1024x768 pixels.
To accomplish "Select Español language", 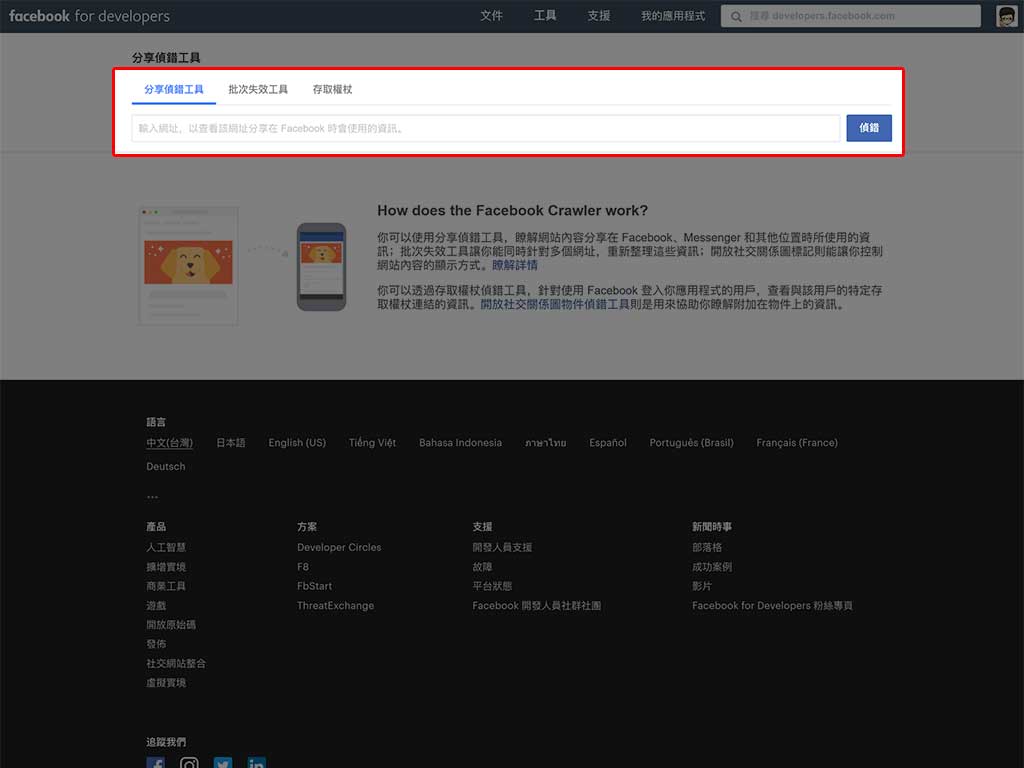I will [x=608, y=443].
